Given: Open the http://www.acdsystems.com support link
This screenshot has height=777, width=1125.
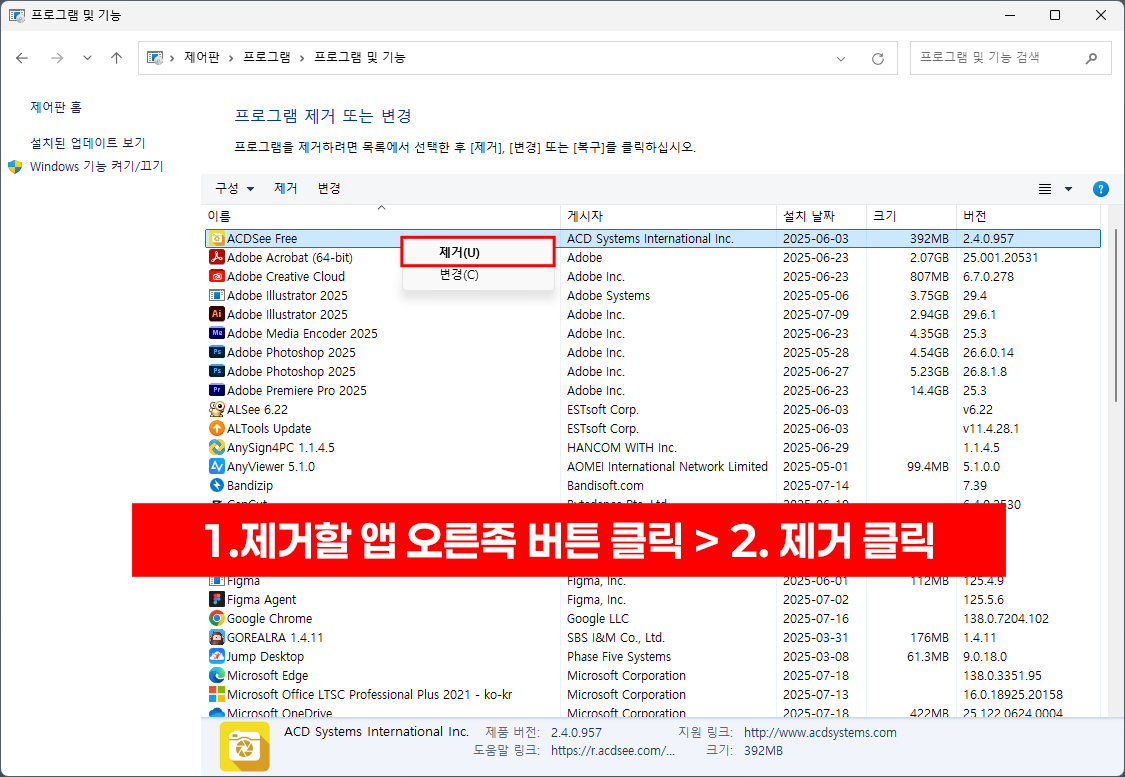Looking at the screenshot, I should [x=820, y=733].
